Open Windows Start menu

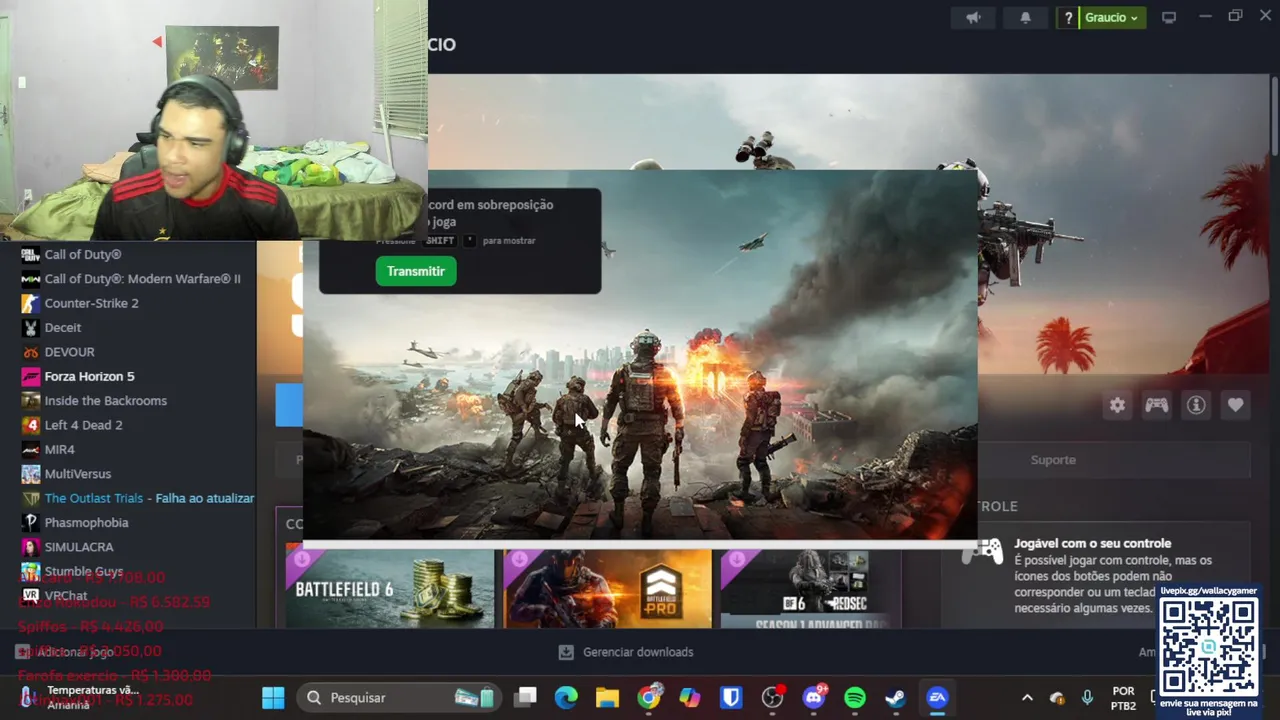click(x=273, y=697)
